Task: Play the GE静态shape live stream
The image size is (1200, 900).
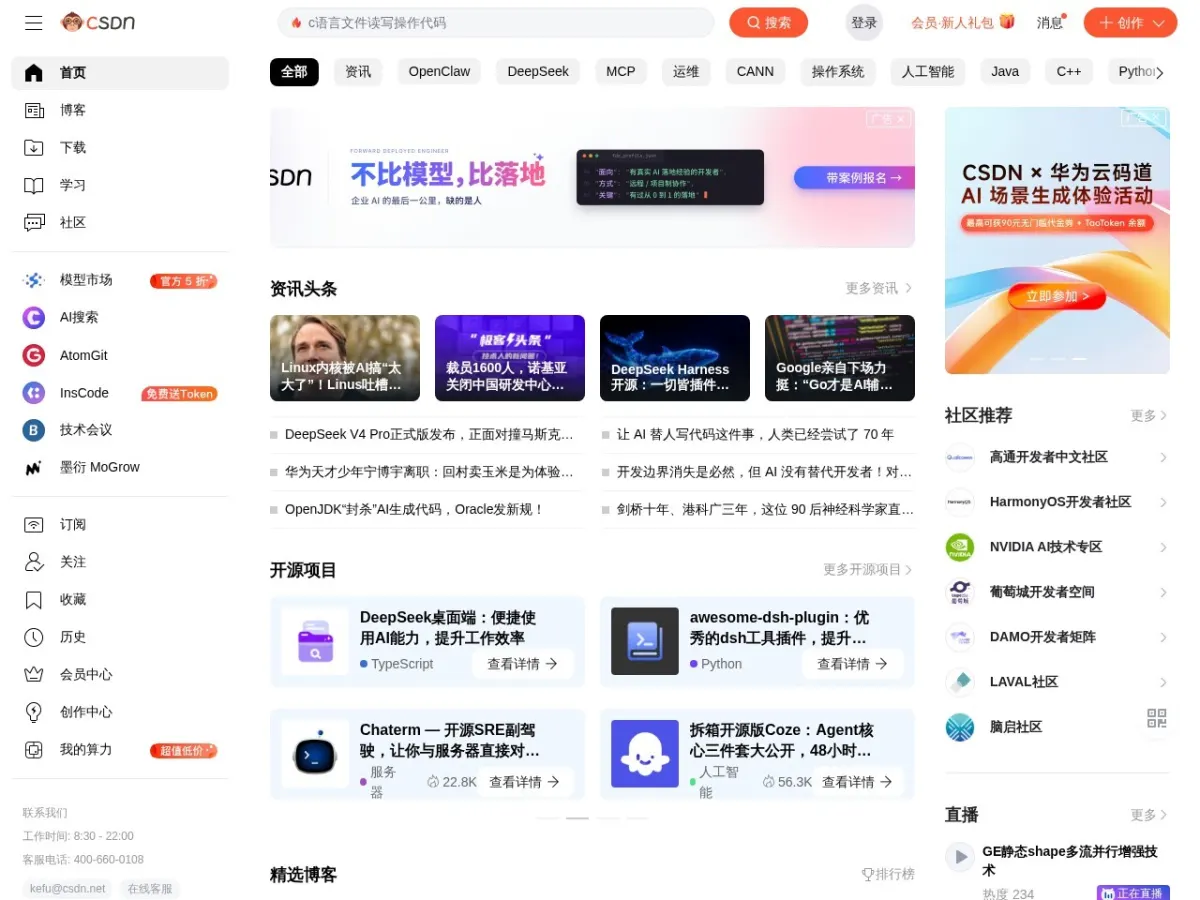Action: (960, 857)
